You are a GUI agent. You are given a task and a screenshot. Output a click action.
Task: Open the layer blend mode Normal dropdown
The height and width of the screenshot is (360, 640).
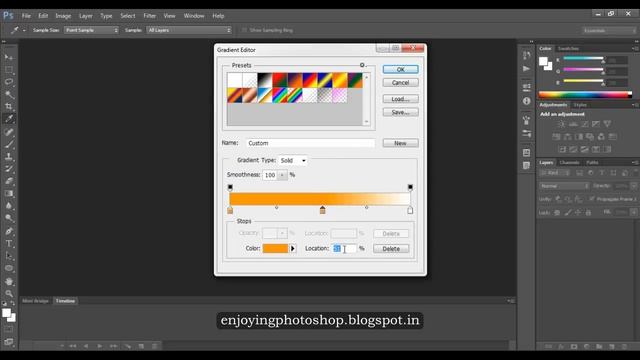[x=564, y=186]
